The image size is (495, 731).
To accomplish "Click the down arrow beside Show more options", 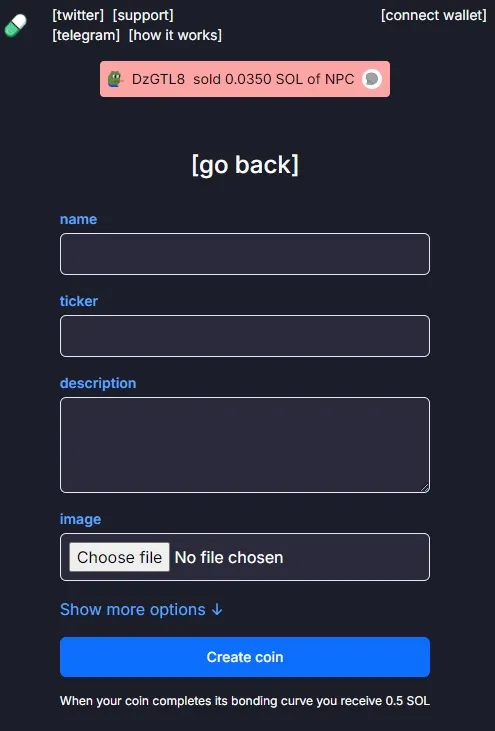I will [x=217, y=609].
